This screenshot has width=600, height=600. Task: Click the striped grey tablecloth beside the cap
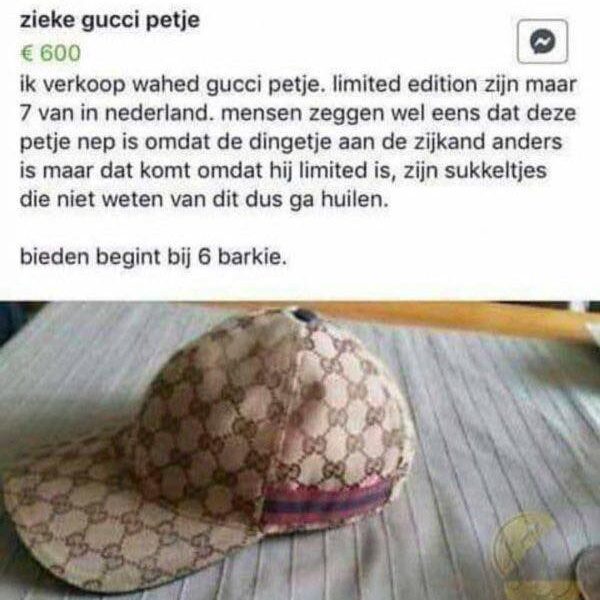coord(497,440)
